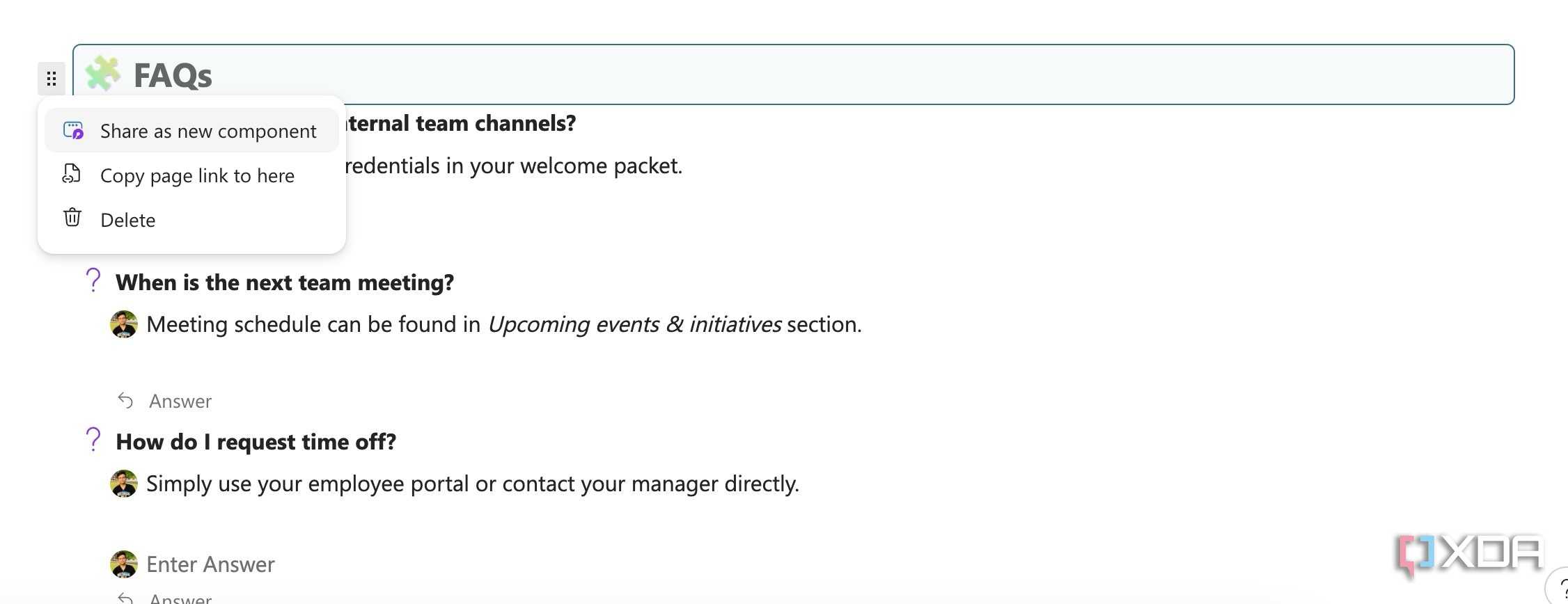Click the question mark icon beside time off question
Image resolution: width=1568 pixels, height=604 pixels.
tap(93, 440)
